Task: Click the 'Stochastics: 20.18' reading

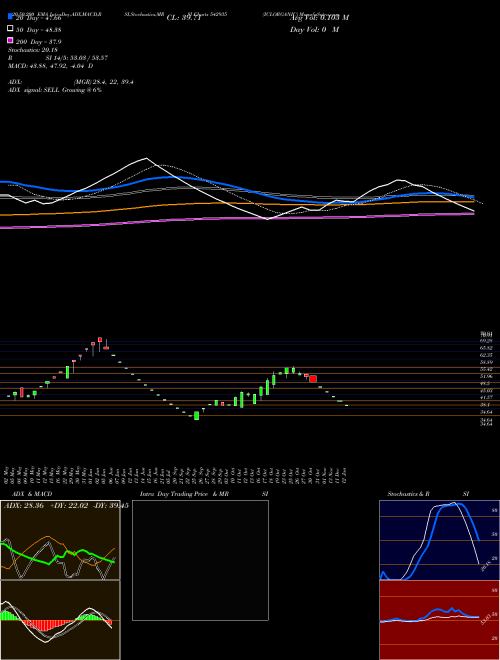Action: click(31, 50)
